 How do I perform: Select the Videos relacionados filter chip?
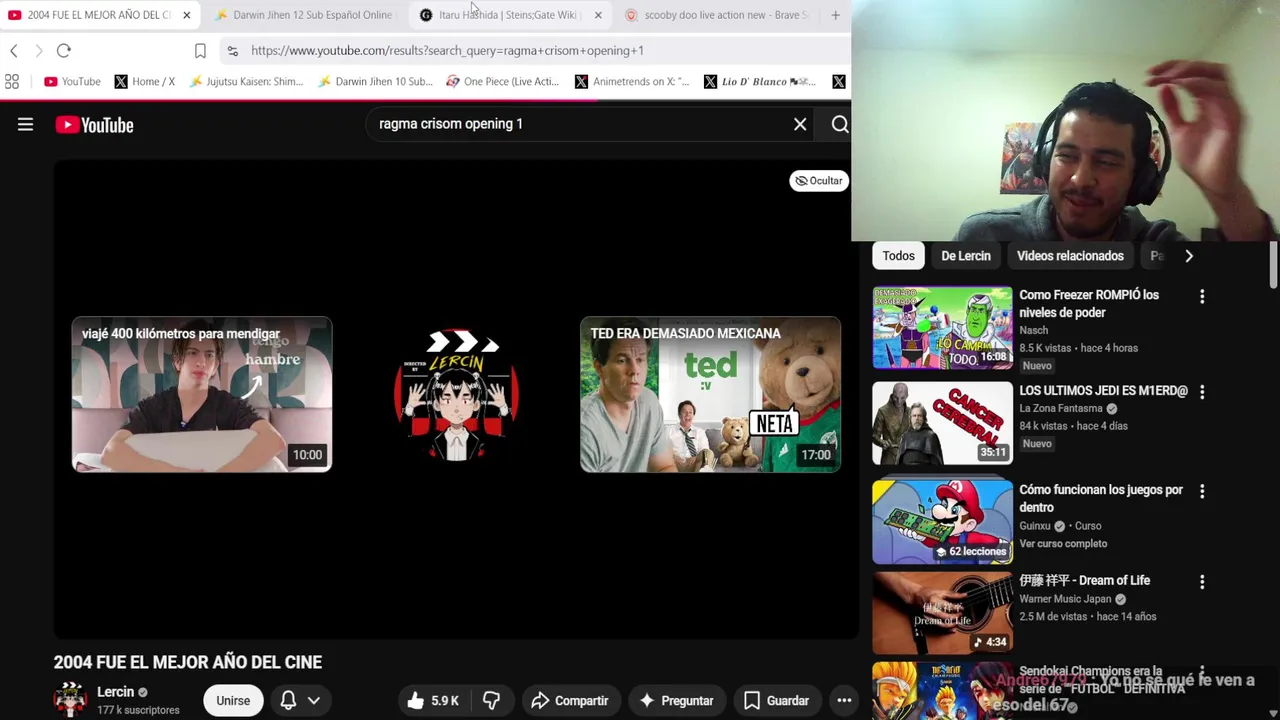1070,256
